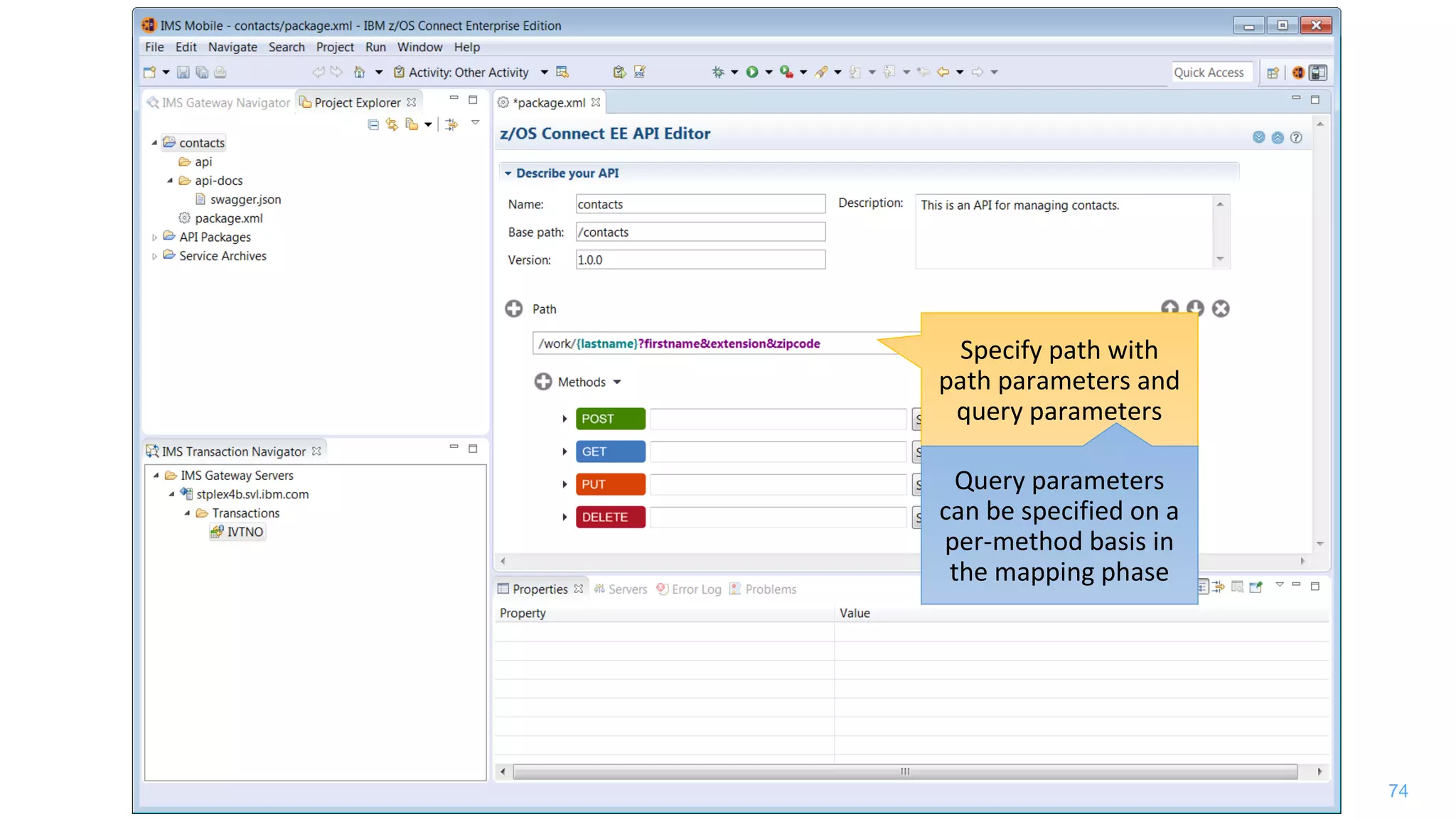The height and width of the screenshot is (819, 1456).
Task: Click the plus icon beside Methods
Action: tap(543, 382)
